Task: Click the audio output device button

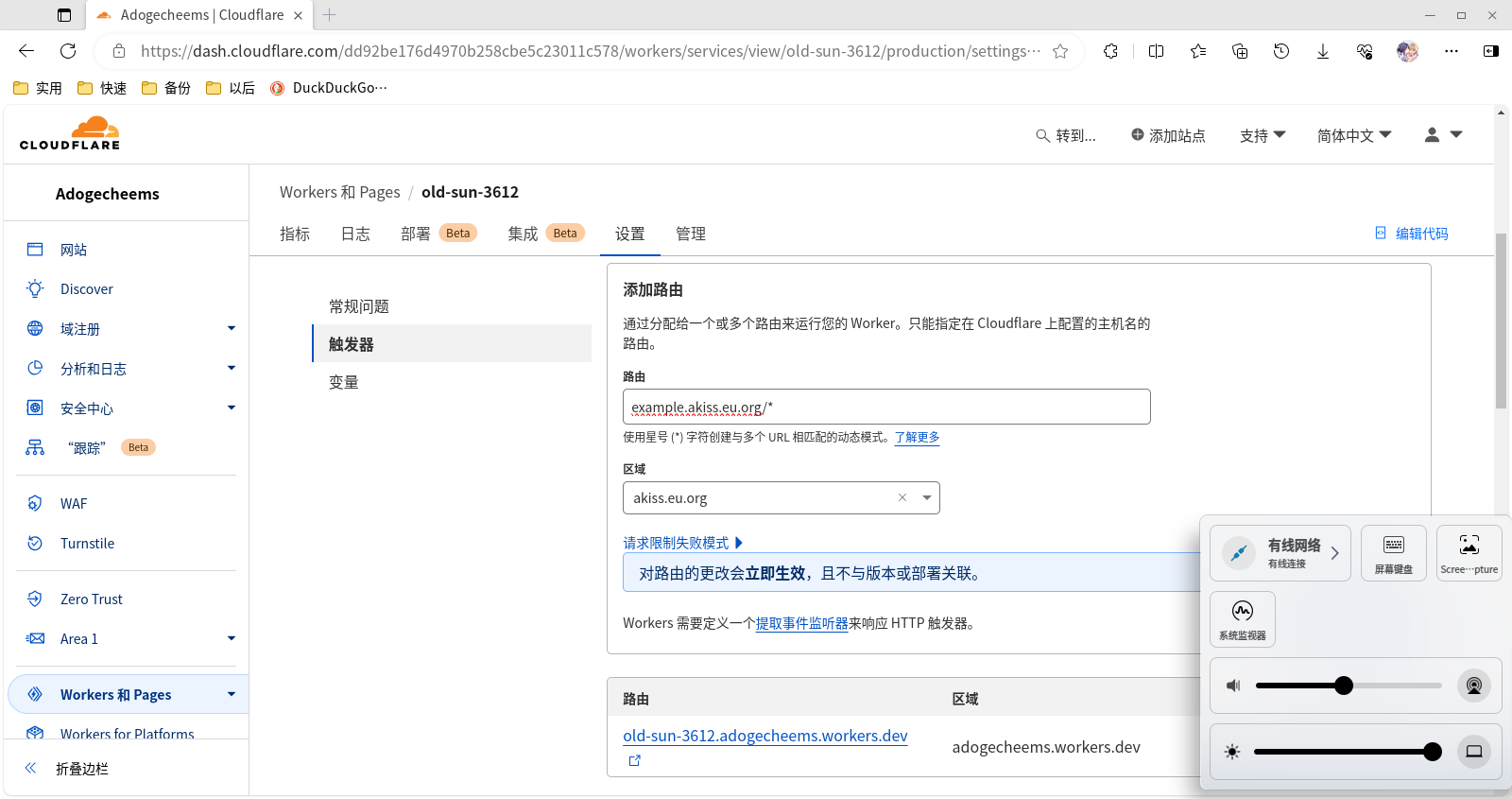Action: coord(1474,686)
